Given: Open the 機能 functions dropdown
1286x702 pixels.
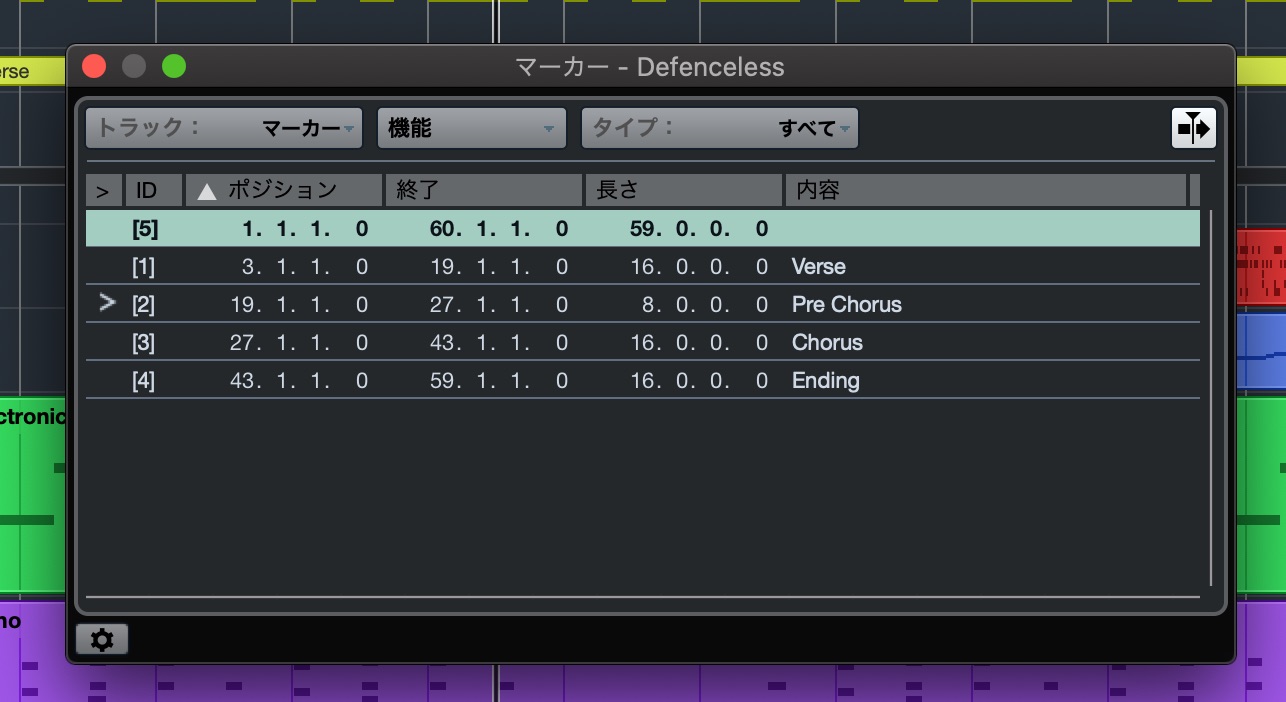Looking at the screenshot, I should click(471, 128).
